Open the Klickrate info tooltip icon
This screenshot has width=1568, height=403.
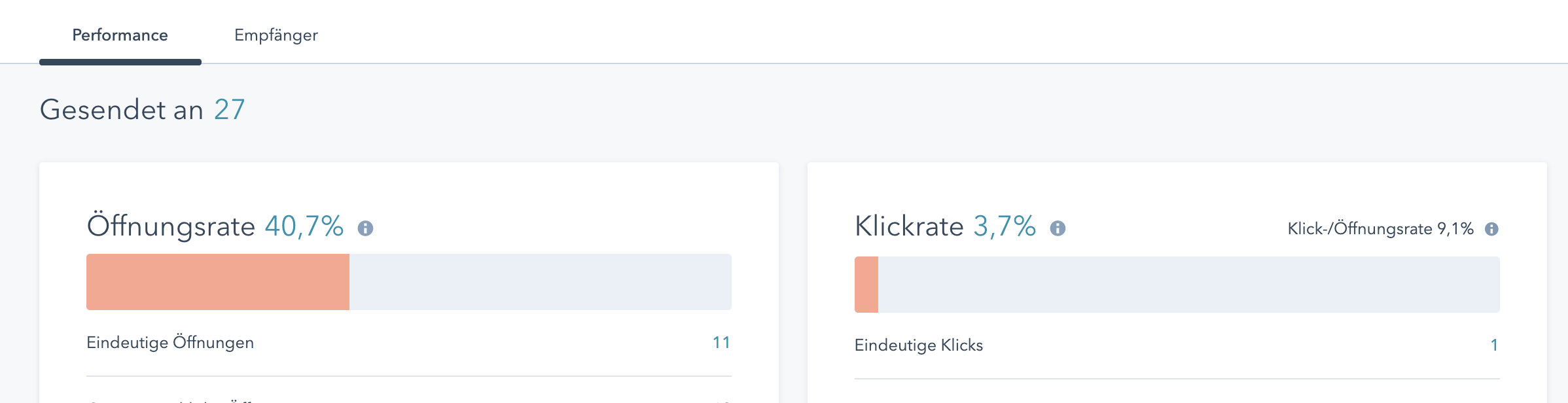(1058, 228)
